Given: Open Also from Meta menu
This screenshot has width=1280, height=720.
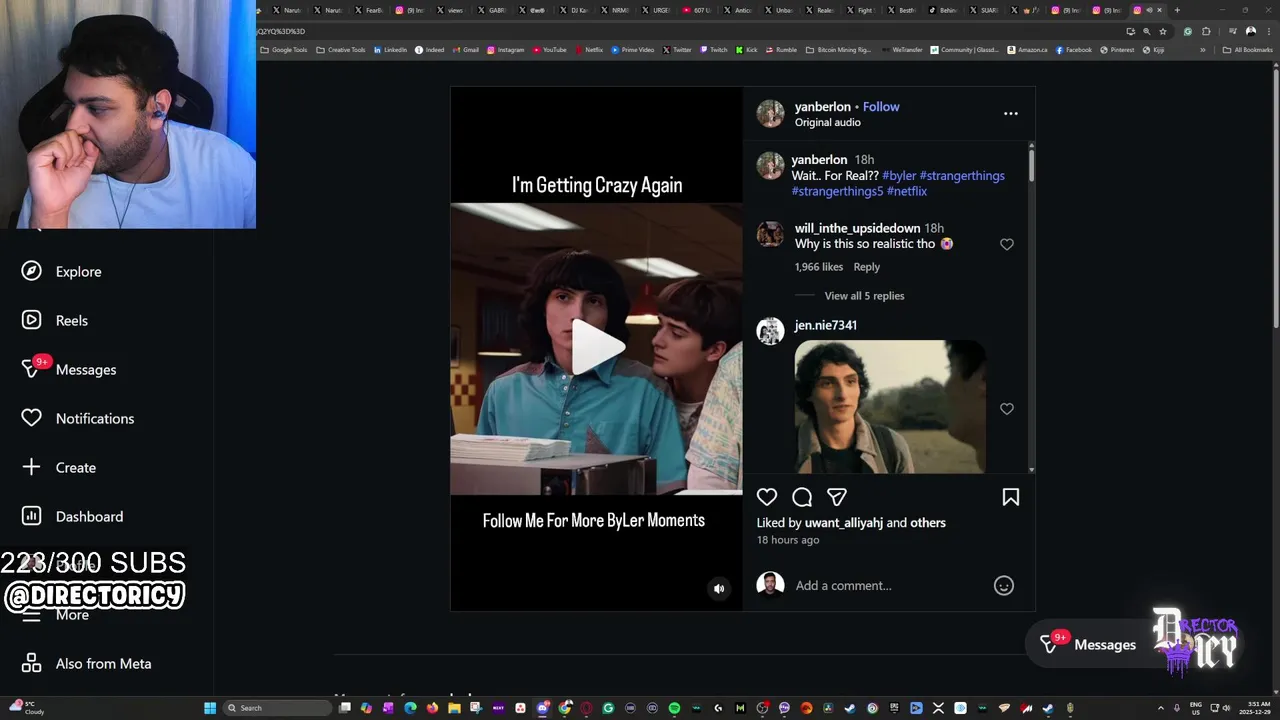Looking at the screenshot, I should (x=87, y=664).
